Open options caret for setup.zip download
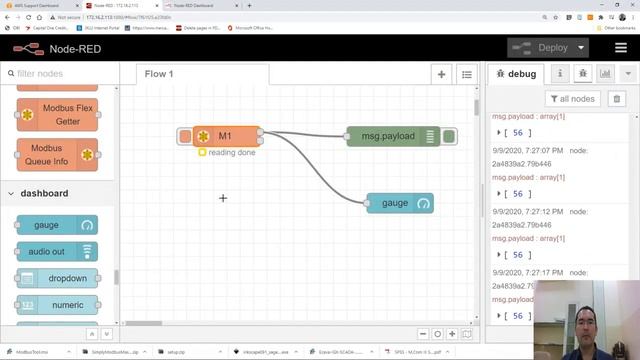This screenshot has width=640, height=360. click(x=220, y=352)
